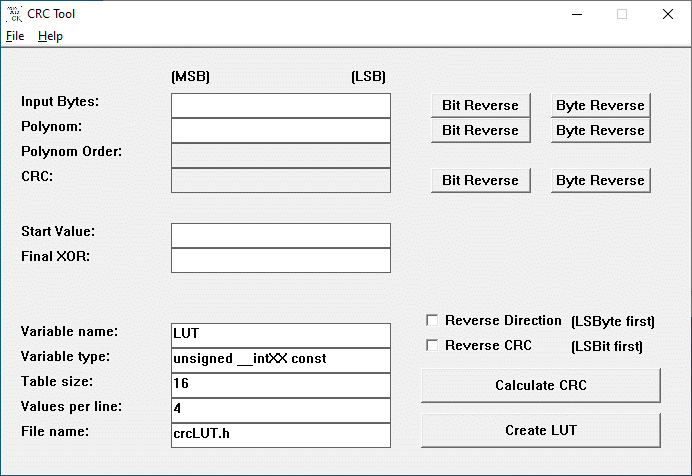
Task: Click the (MSB) label
Action: pyautogui.click(x=191, y=77)
